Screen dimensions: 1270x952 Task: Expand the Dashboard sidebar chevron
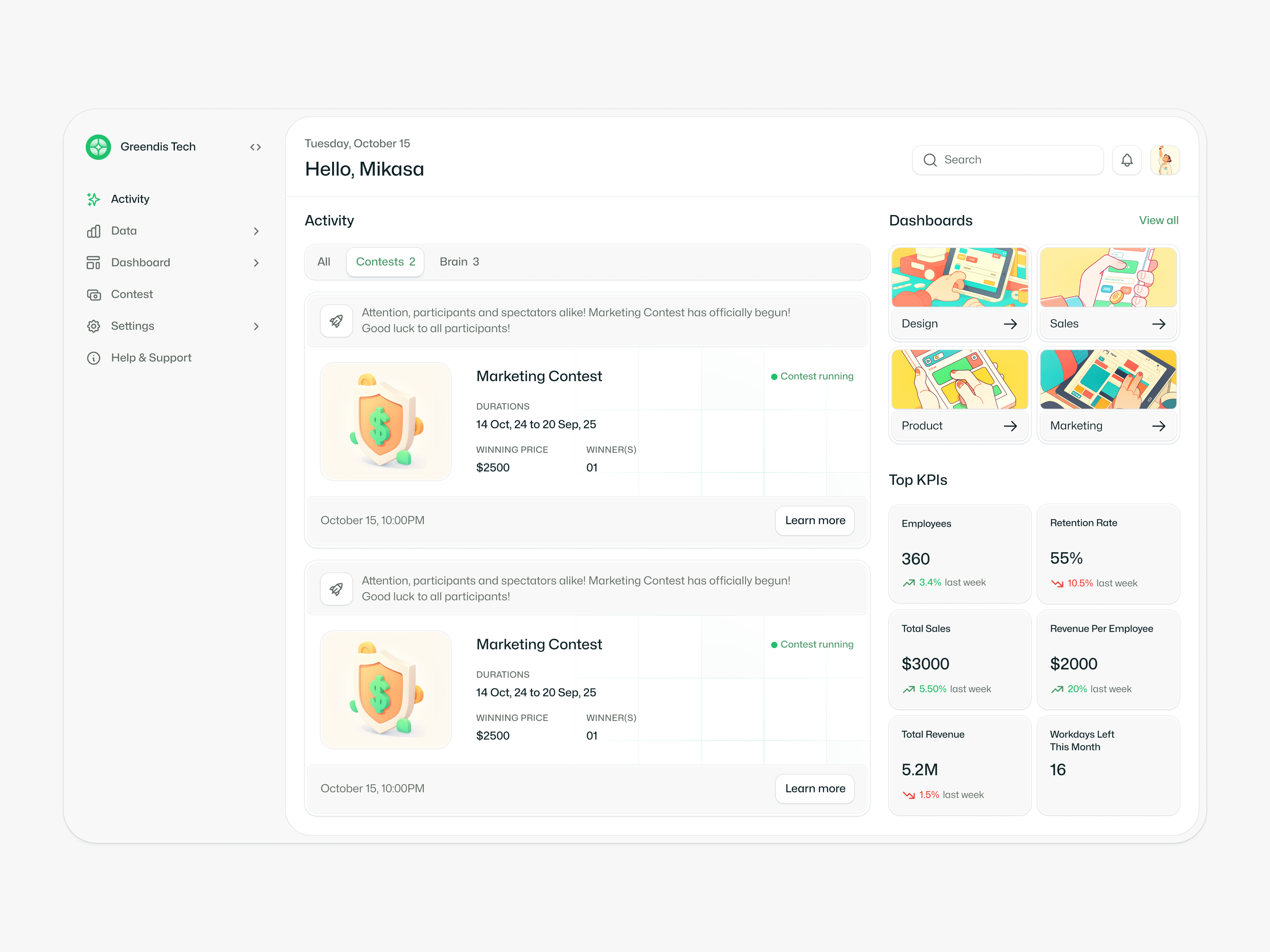click(256, 263)
